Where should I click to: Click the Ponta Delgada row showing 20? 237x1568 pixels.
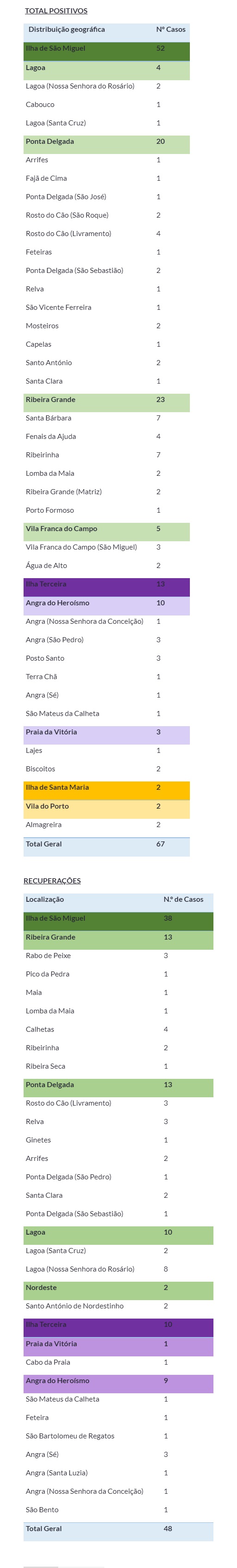click(x=107, y=142)
